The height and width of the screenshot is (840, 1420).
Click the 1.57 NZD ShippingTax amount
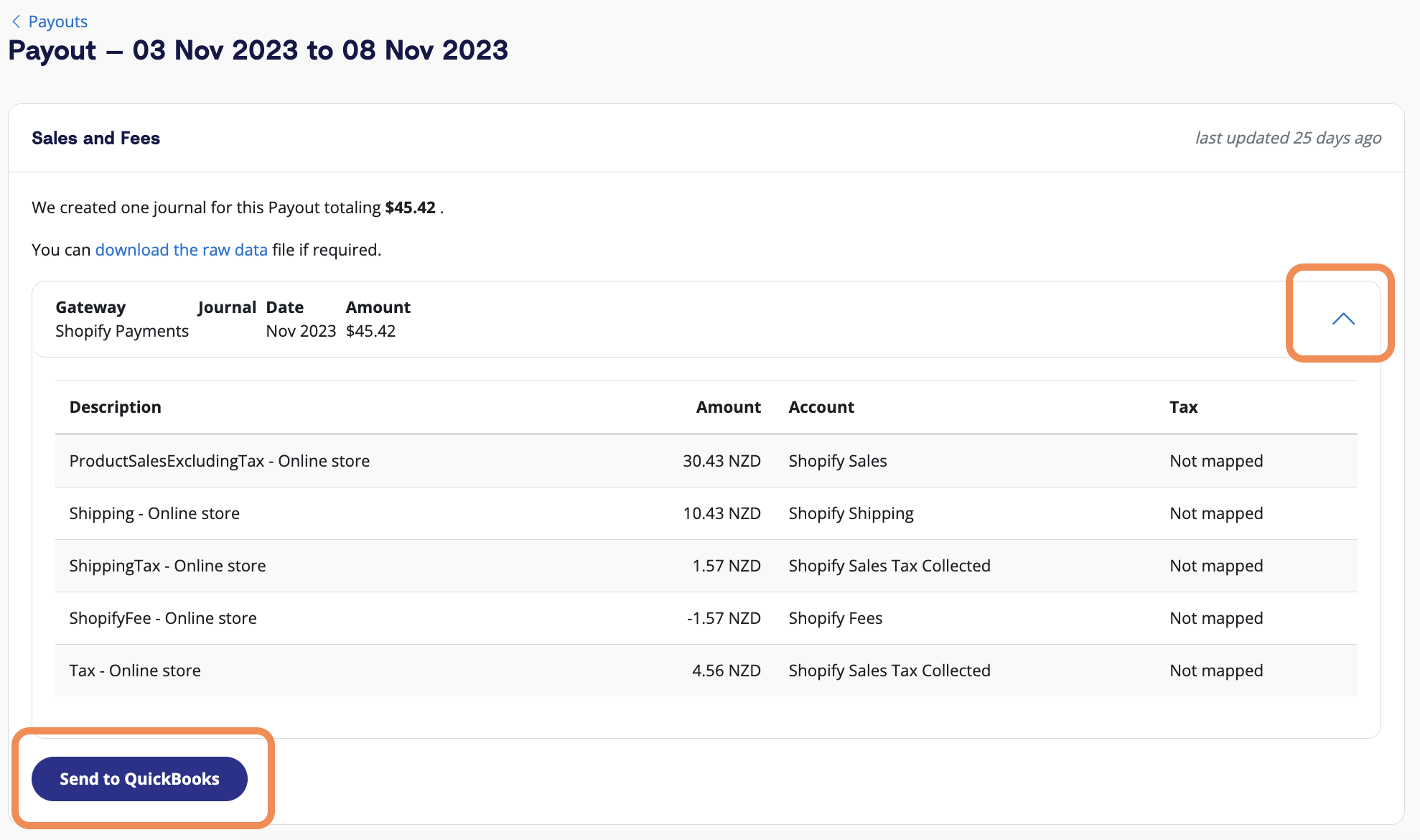point(727,566)
